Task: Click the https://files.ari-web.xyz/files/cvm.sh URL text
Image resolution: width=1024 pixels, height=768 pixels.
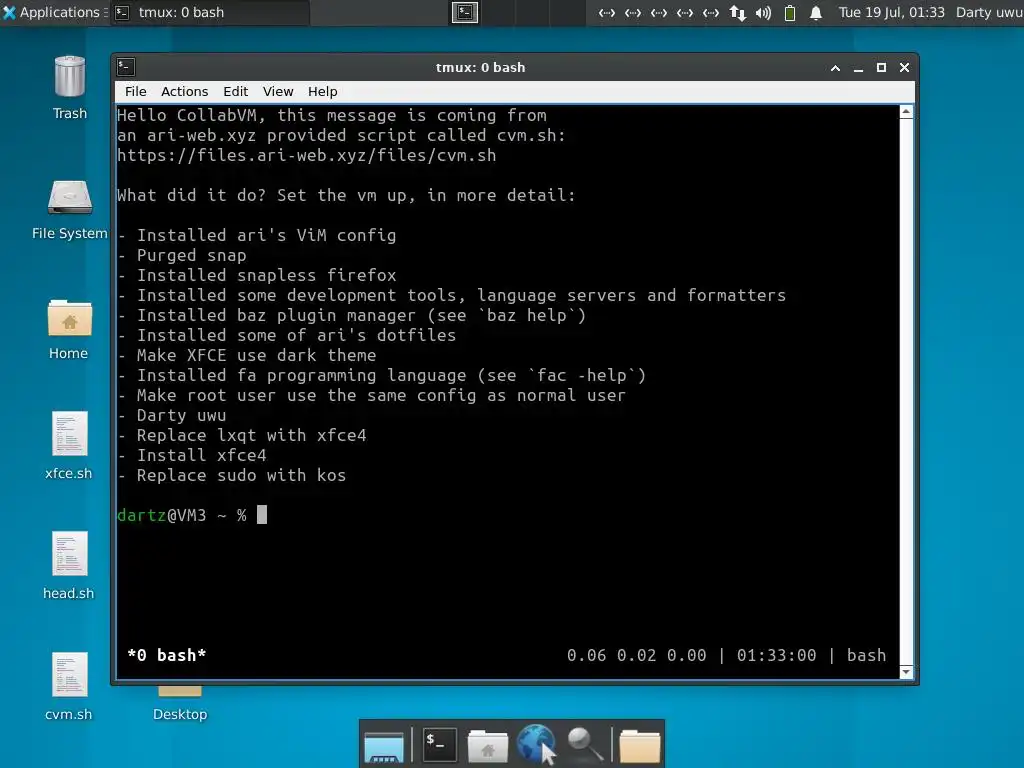Action: click(x=306, y=155)
